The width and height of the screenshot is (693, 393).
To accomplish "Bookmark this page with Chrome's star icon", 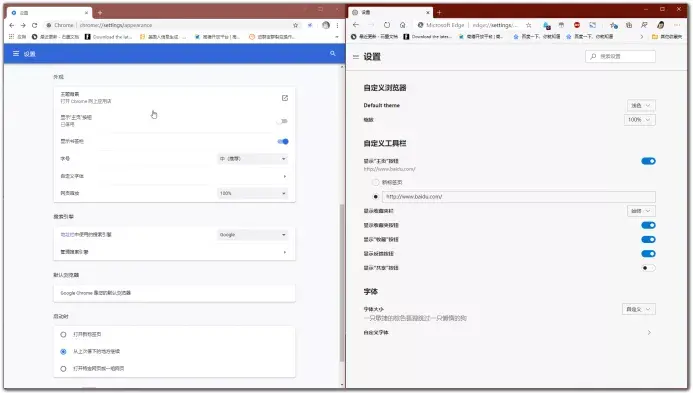I will 296,25.
